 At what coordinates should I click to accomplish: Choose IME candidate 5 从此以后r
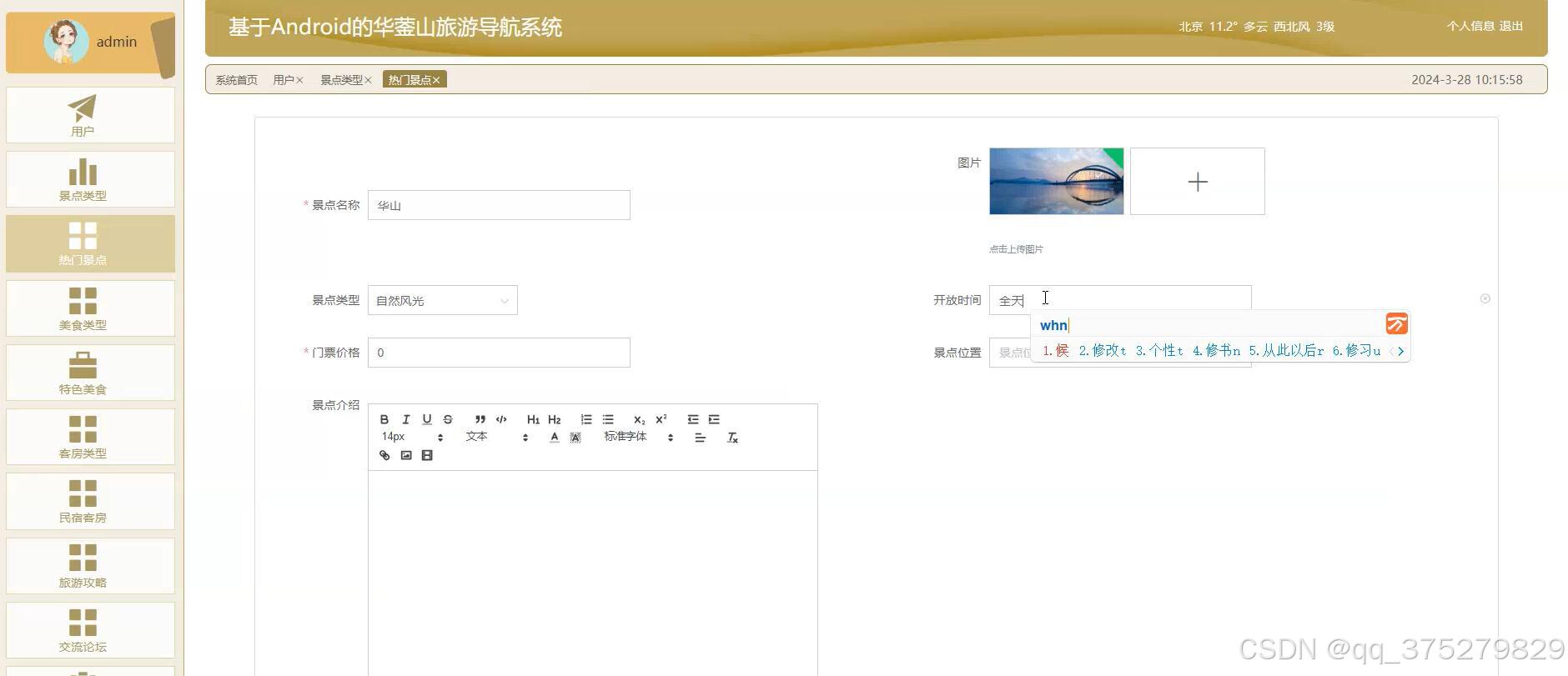1286,351
